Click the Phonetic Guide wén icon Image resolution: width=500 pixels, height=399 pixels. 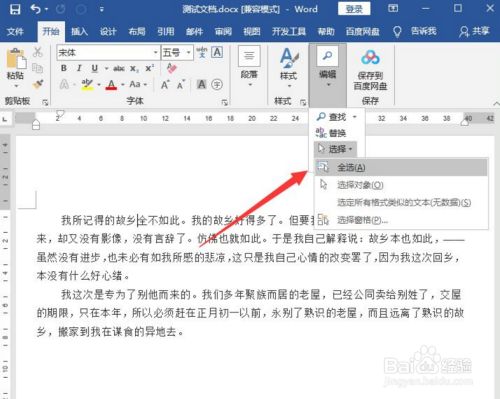pos(202,52)
